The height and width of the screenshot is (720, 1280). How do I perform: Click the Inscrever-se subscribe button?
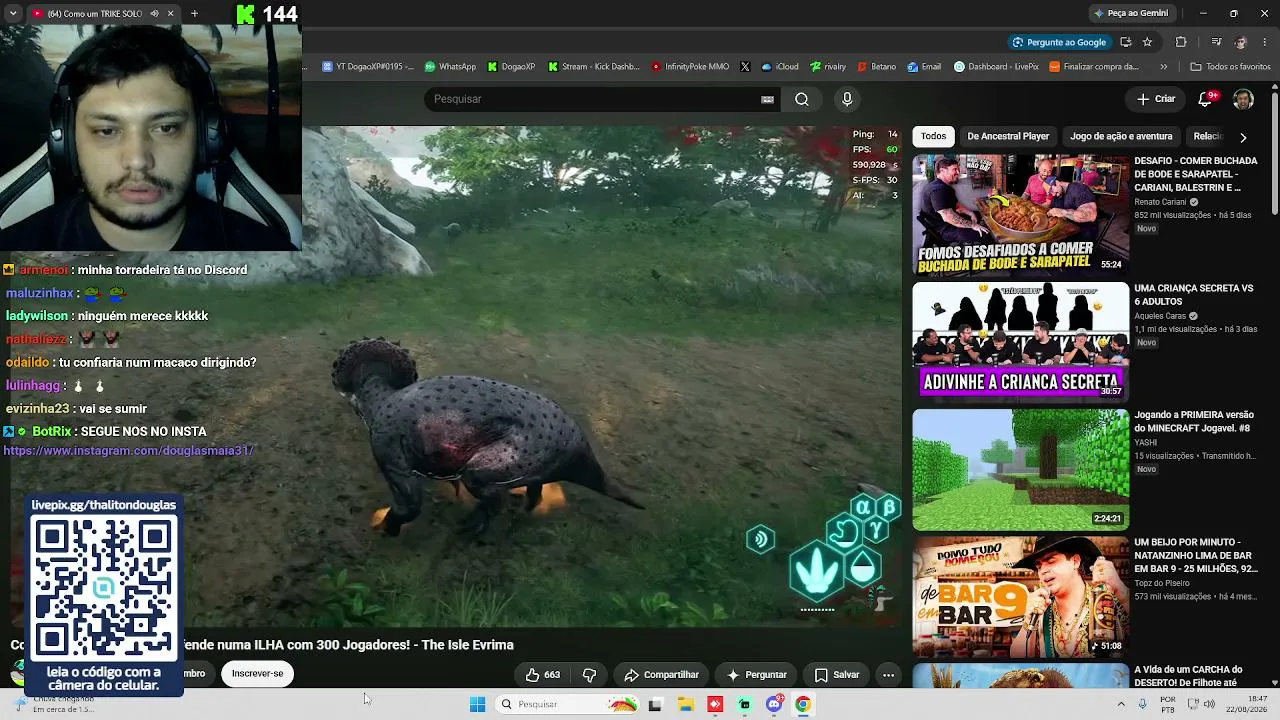257,674
